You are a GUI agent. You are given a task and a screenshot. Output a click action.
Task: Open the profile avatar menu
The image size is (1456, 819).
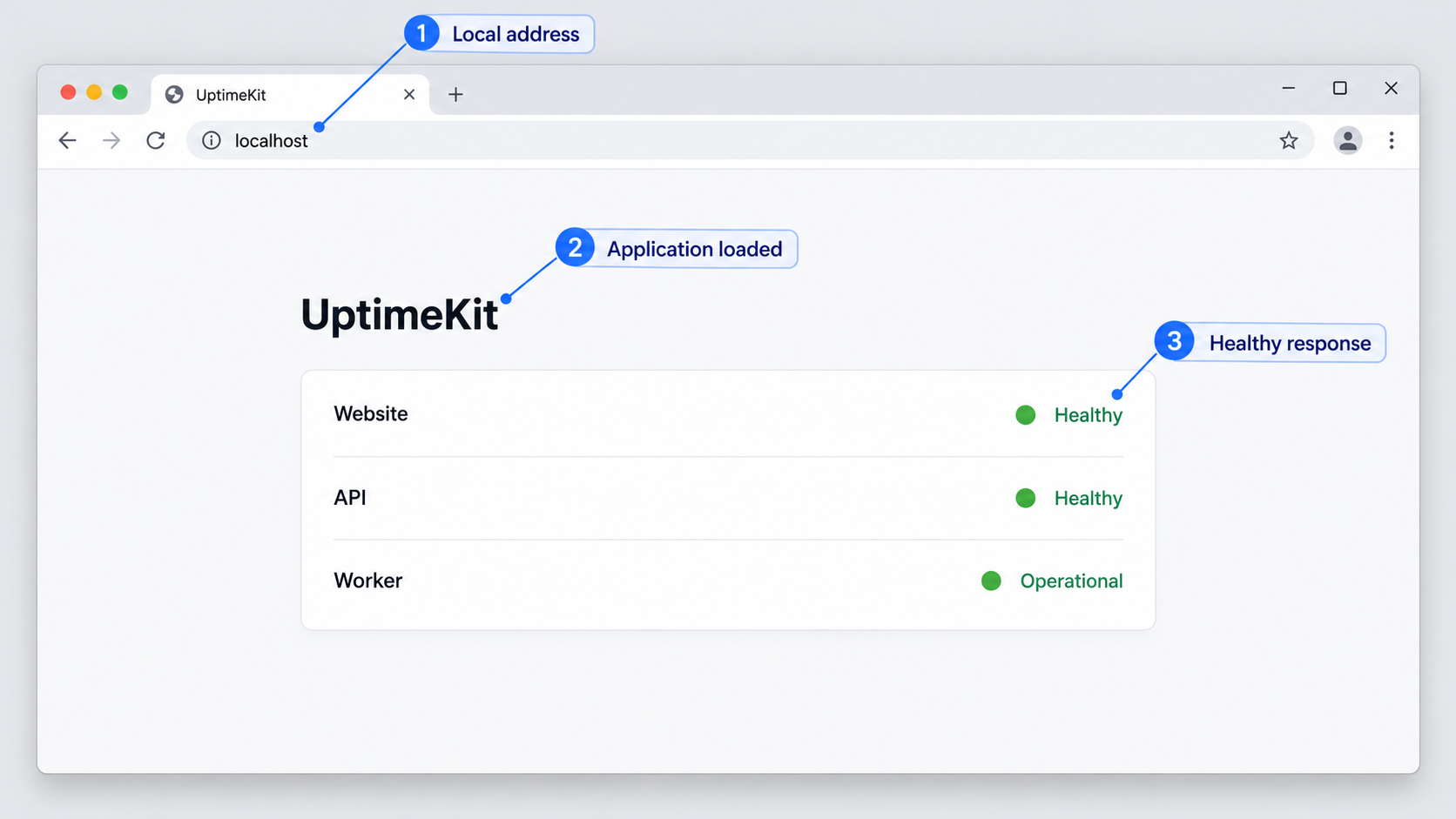coord(1348,140)
